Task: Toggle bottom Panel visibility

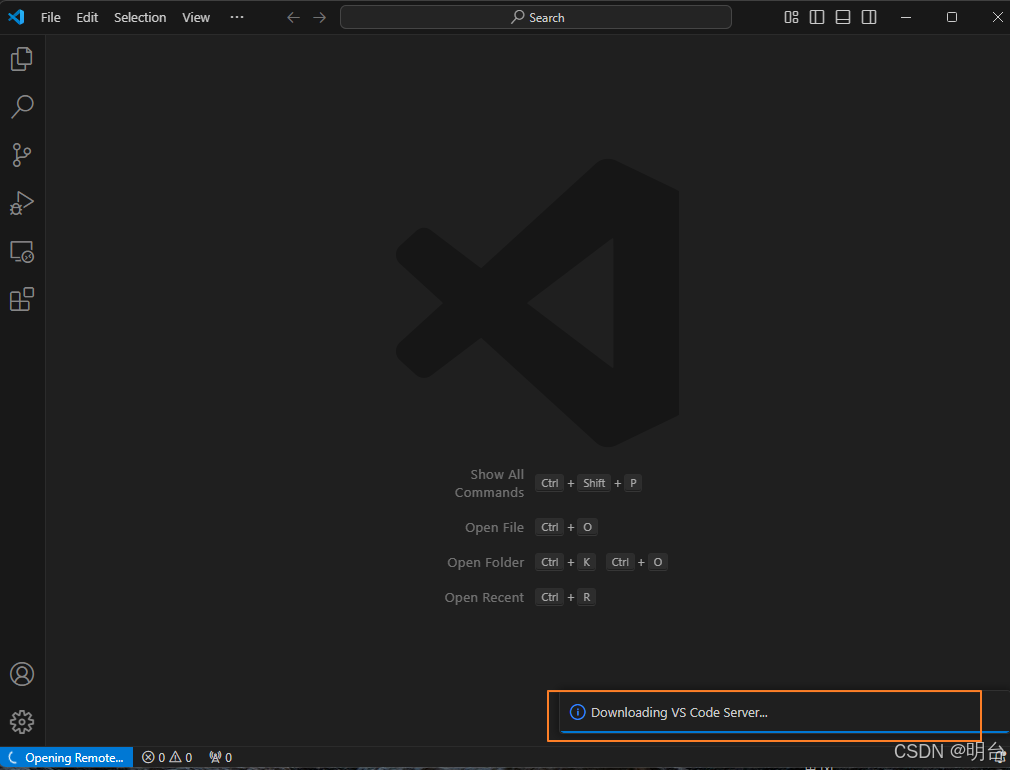Action: coord(843,17)
